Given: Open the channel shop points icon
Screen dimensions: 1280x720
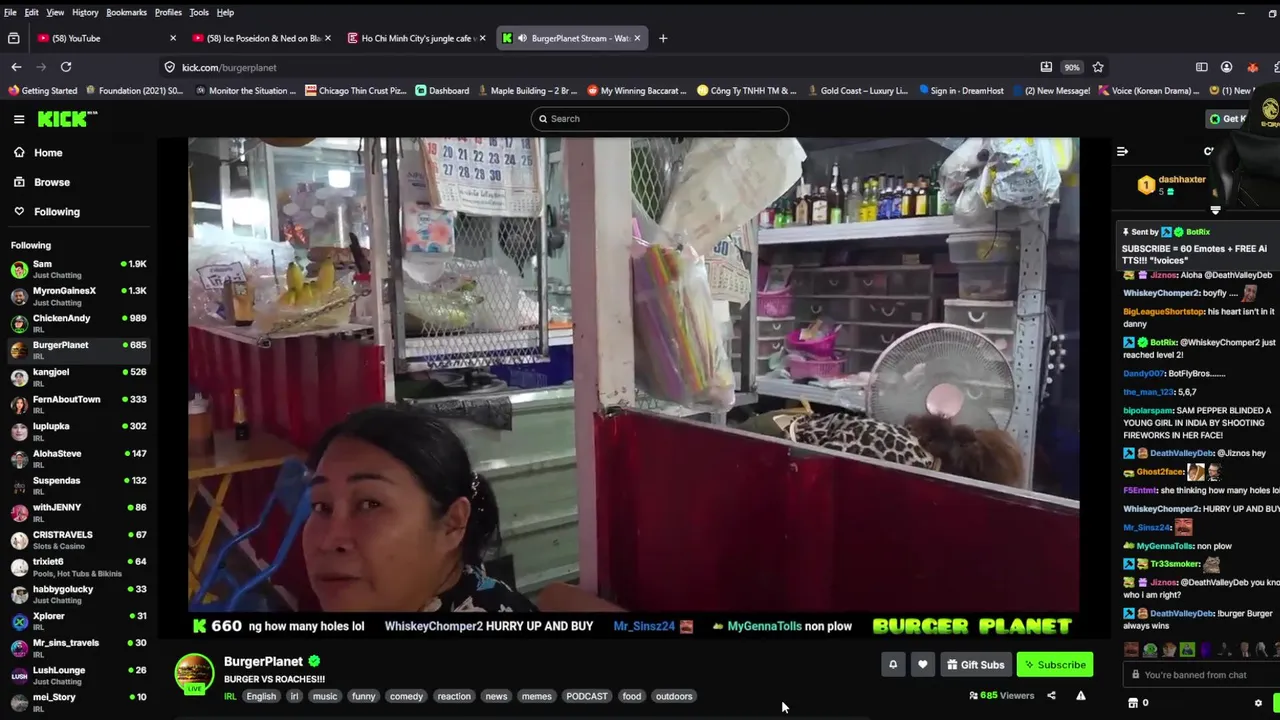Looking at the screenshot, I should [x=1133, y=703].
